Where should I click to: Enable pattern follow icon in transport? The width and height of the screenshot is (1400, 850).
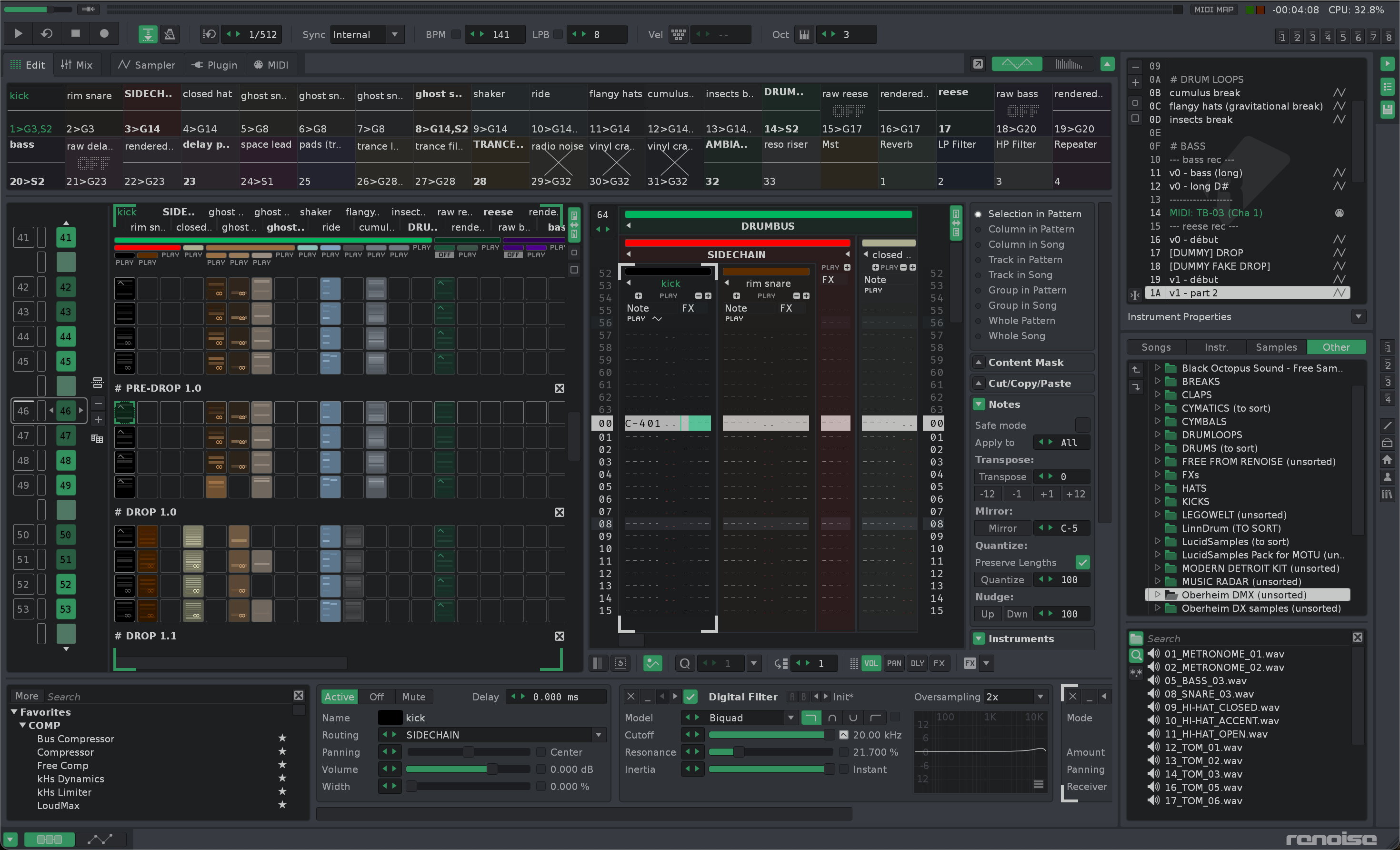pos(148,34)
